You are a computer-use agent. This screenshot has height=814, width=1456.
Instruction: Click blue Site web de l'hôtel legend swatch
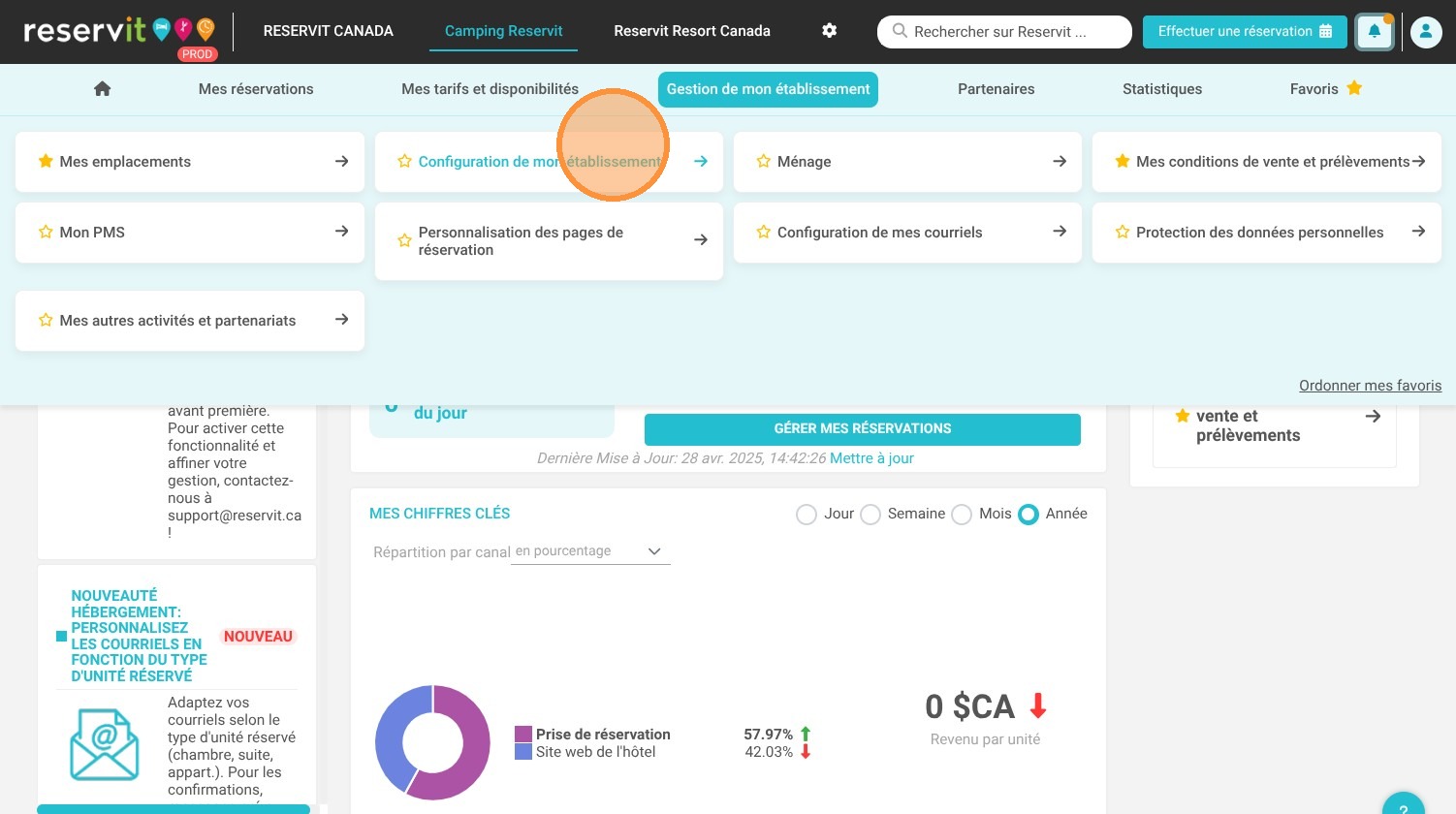(523, 752)
